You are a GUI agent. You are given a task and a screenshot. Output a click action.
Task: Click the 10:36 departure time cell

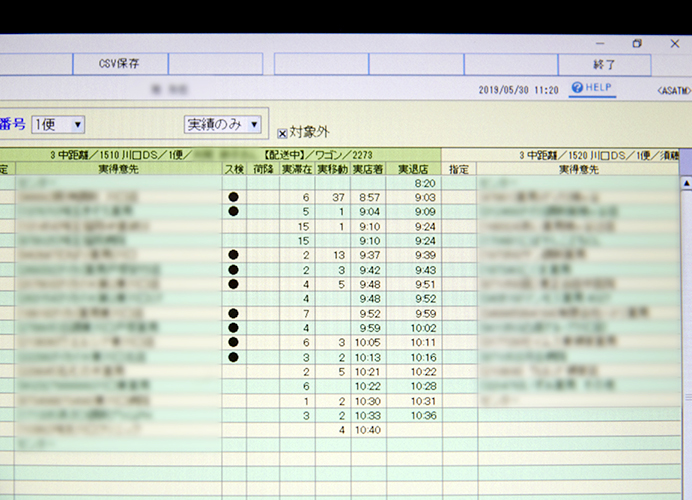point(422,415)
